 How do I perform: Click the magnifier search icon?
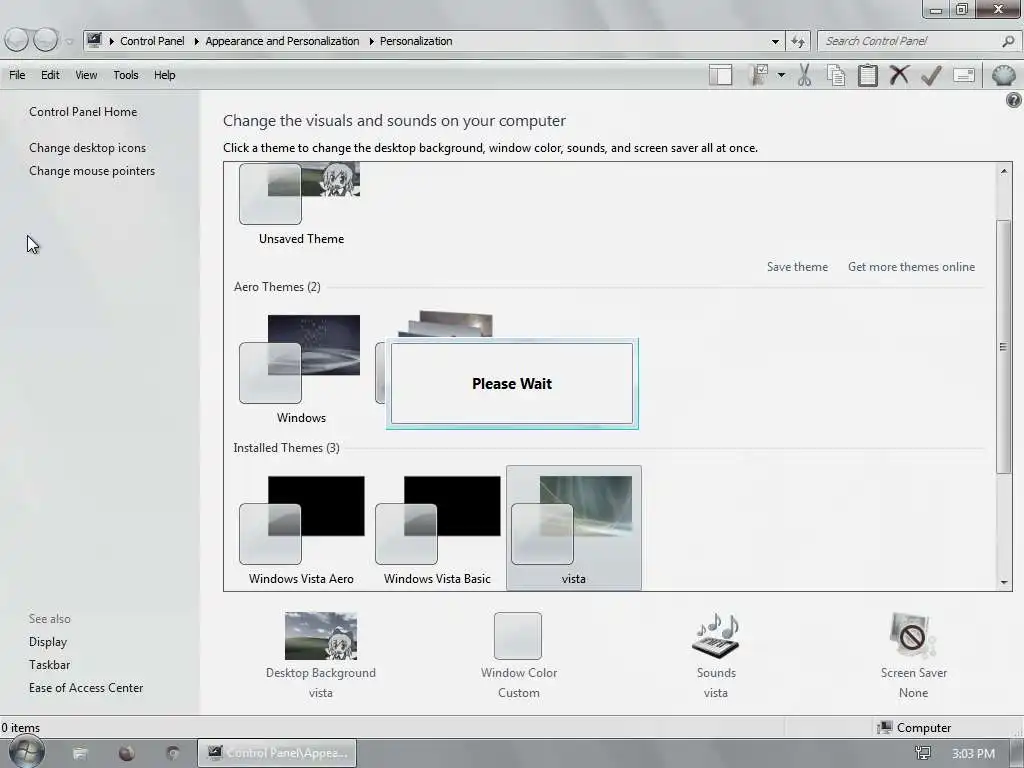pyautogui.click(x=1008, y=41)
